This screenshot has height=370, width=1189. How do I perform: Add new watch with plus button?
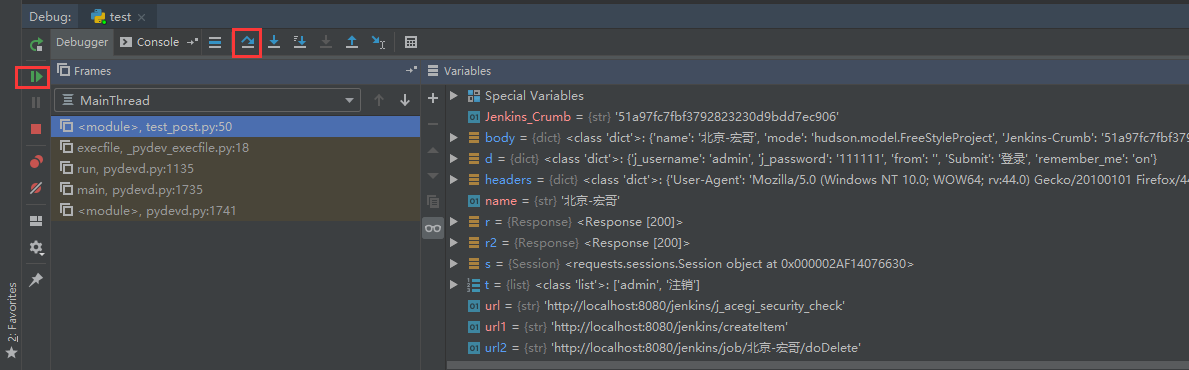[433, 98]
